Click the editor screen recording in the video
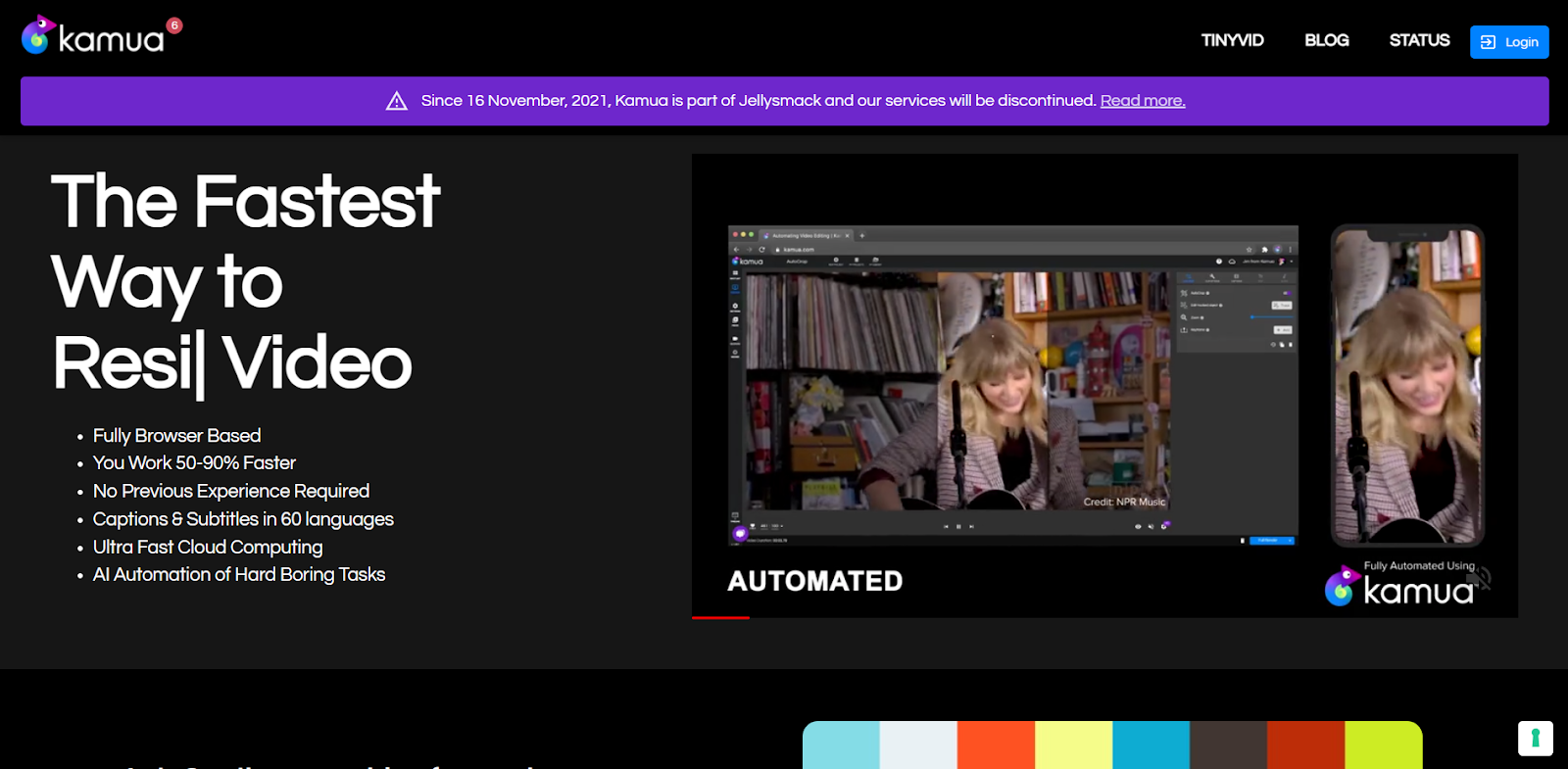The height and width of the screenshot is (769, 1568). (1013, 385)
